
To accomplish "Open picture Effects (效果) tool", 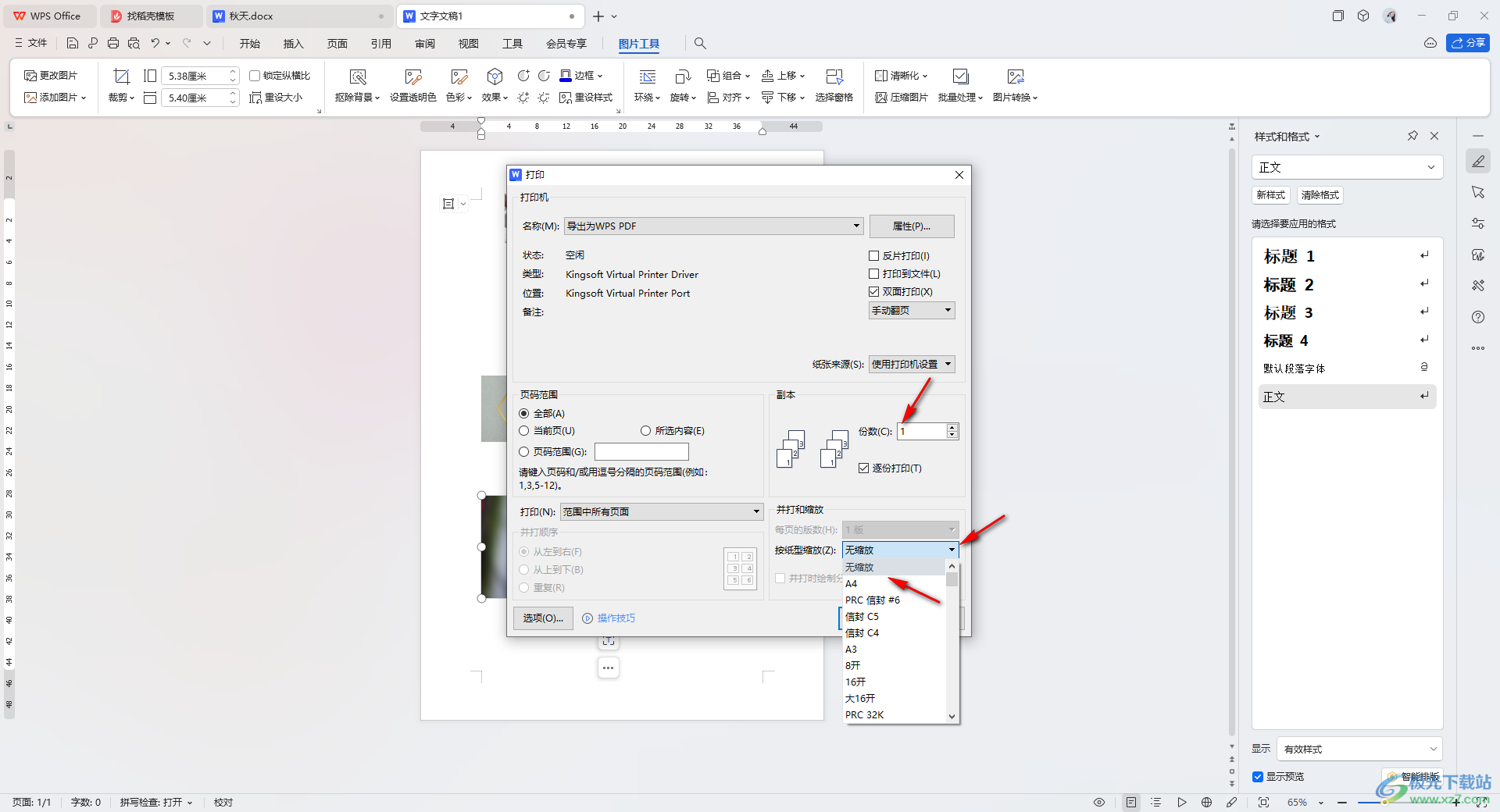I will [x=495, y=84].
